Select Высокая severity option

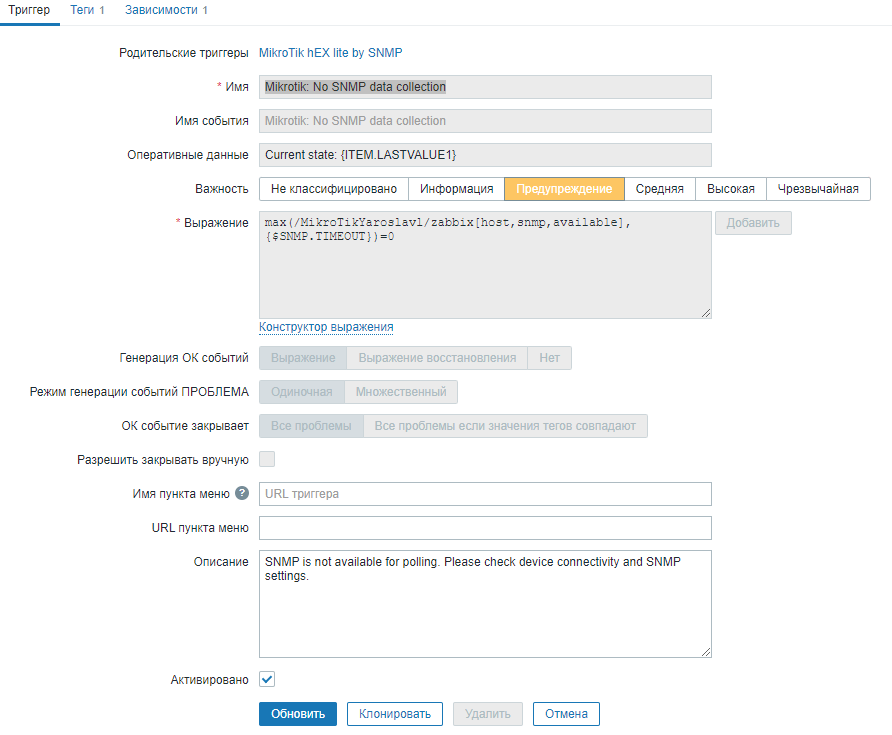(x=731, y=189)
